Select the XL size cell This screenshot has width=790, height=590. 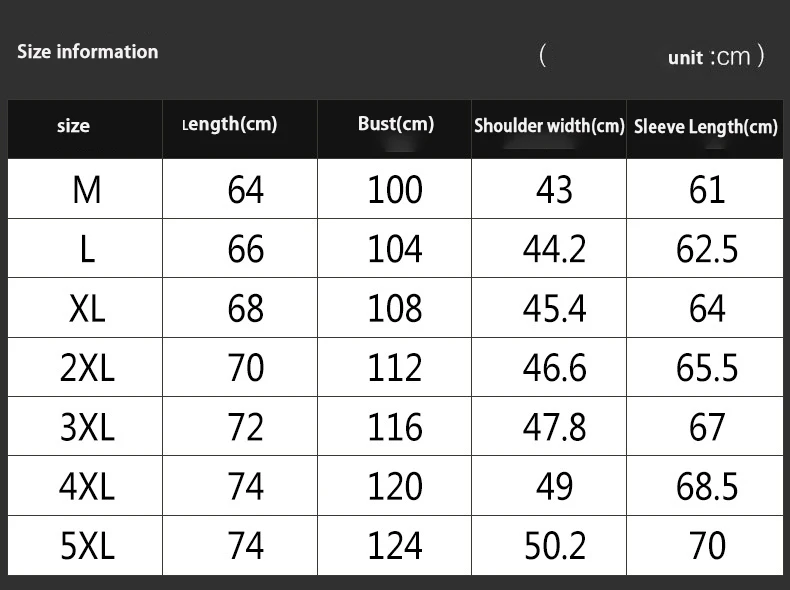click(87, 308)
